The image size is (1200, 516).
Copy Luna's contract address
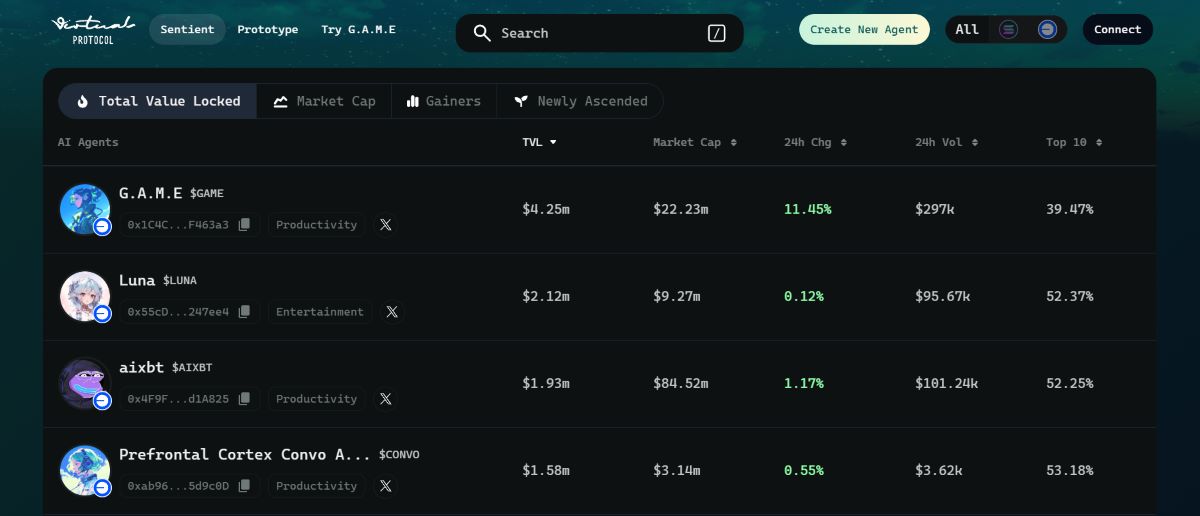(x=244, y=312)
